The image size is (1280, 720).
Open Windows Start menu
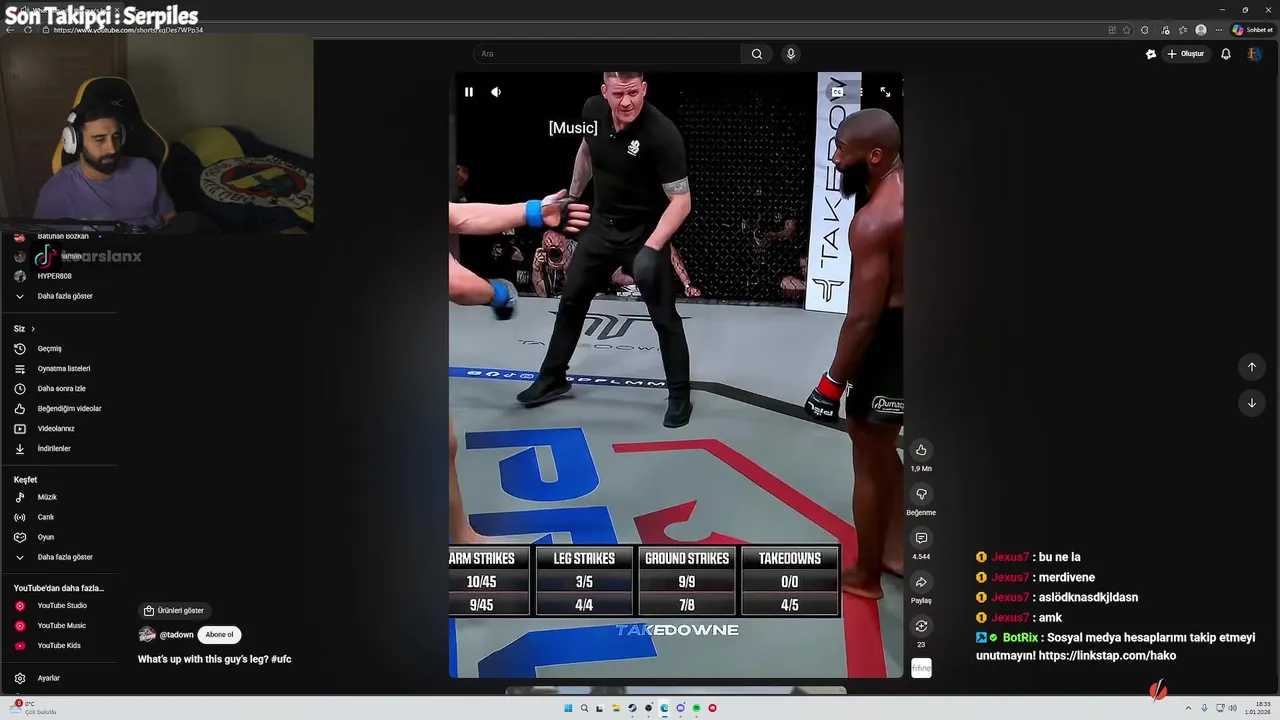[x=568, y=708]
